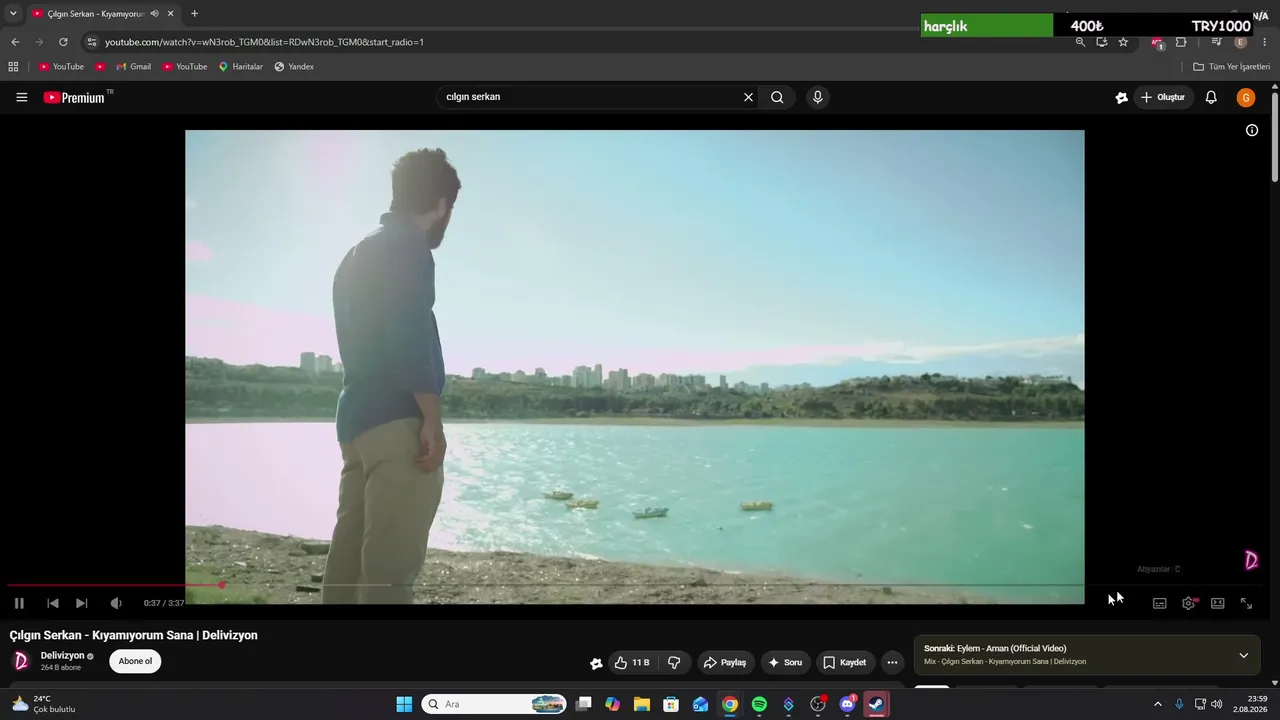Skip to the previous video
Screen dimensions: 1280x720
[x=53, y=603]
